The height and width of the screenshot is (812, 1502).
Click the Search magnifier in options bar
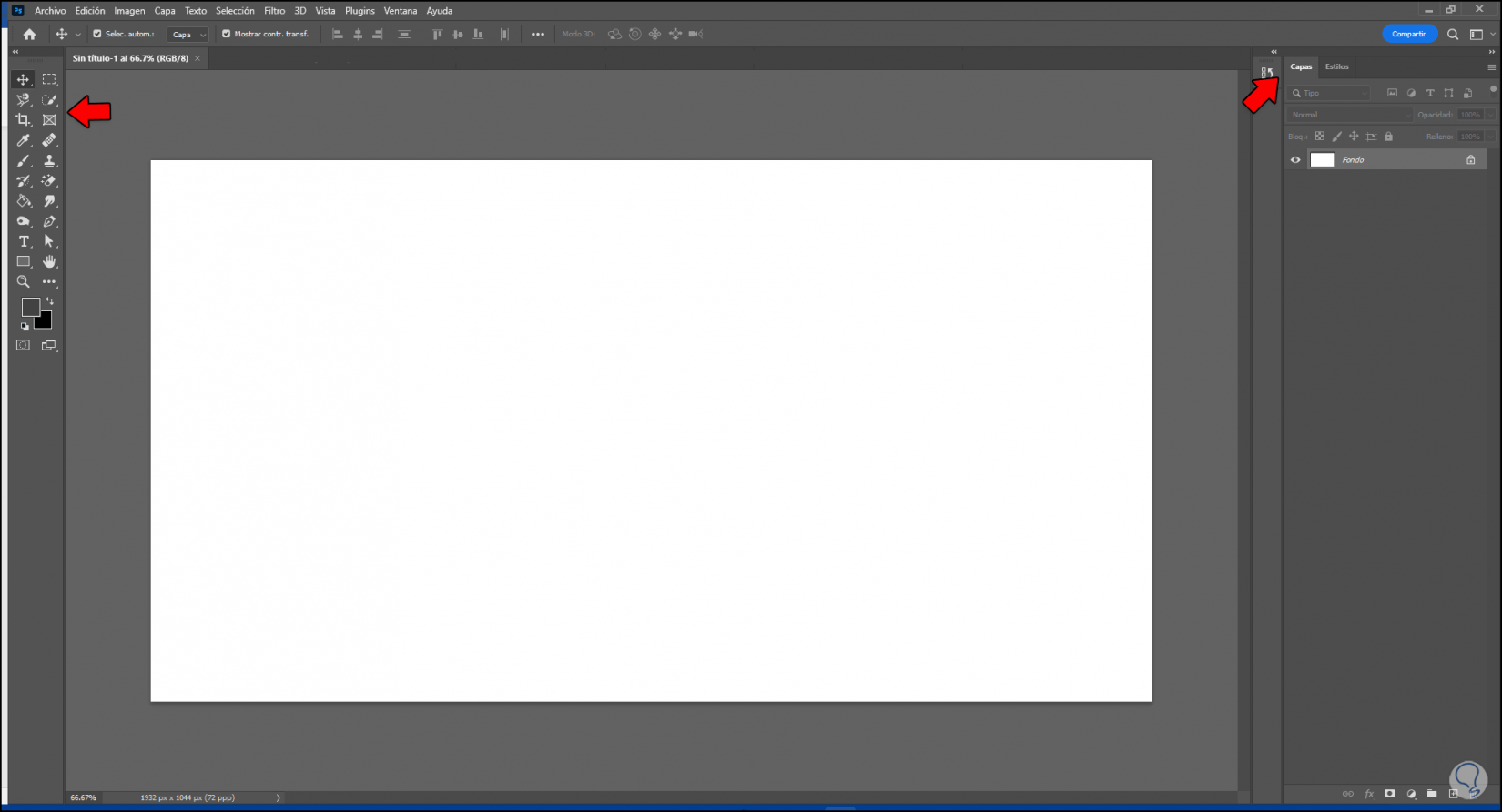pyautogui.click(x=1453, y=34)
